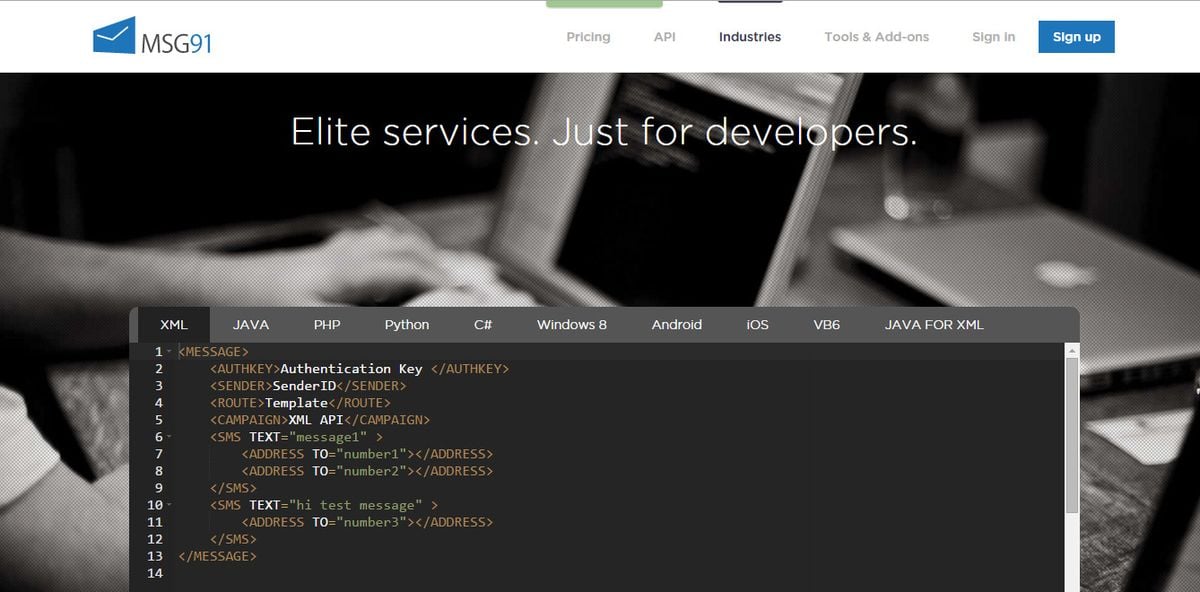The width and height of the screenshot is (1200, 592).
Task: Choose the VB6 sample tab
Action: coord(826,324)
